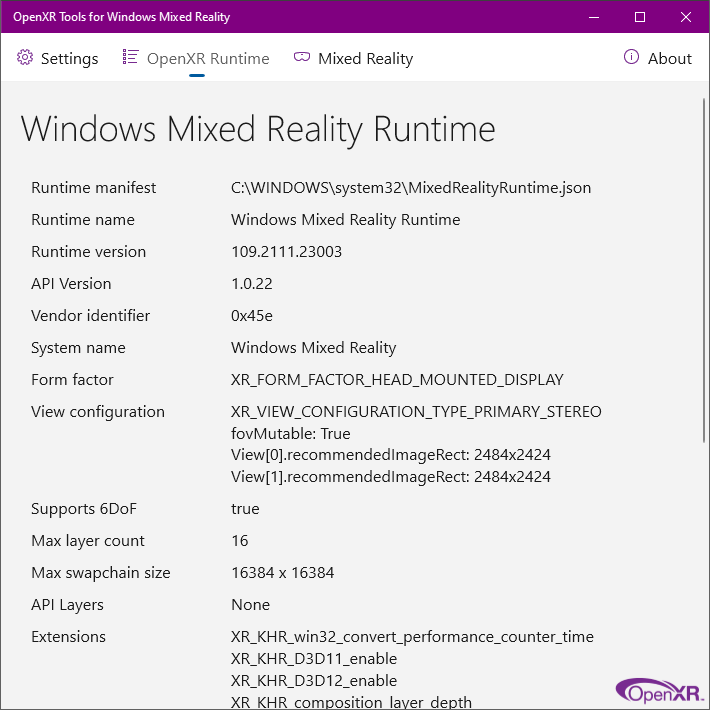Click the Runtime manifest label
The width and height of the screenshot is (710, 710).
pyautogui.click(x=93, y=187)
